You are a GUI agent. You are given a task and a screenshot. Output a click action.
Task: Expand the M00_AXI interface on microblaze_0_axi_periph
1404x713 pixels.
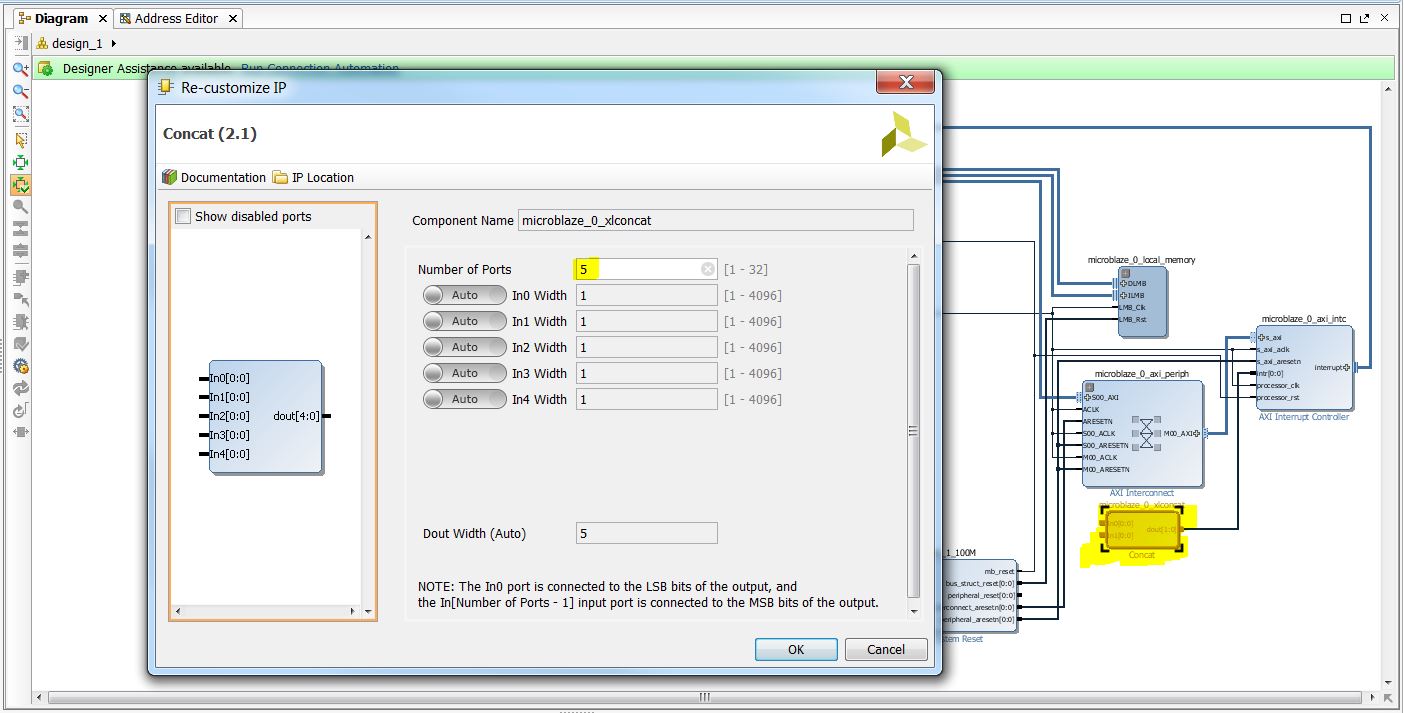point(1196,433)
